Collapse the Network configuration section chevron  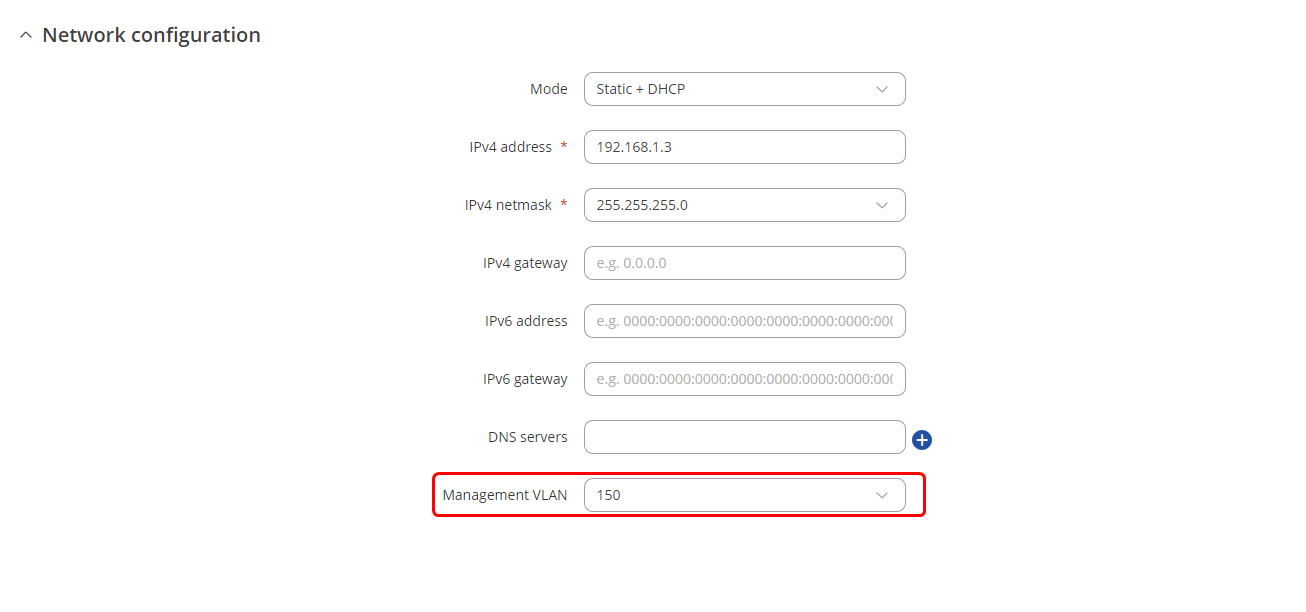(26, 36)
